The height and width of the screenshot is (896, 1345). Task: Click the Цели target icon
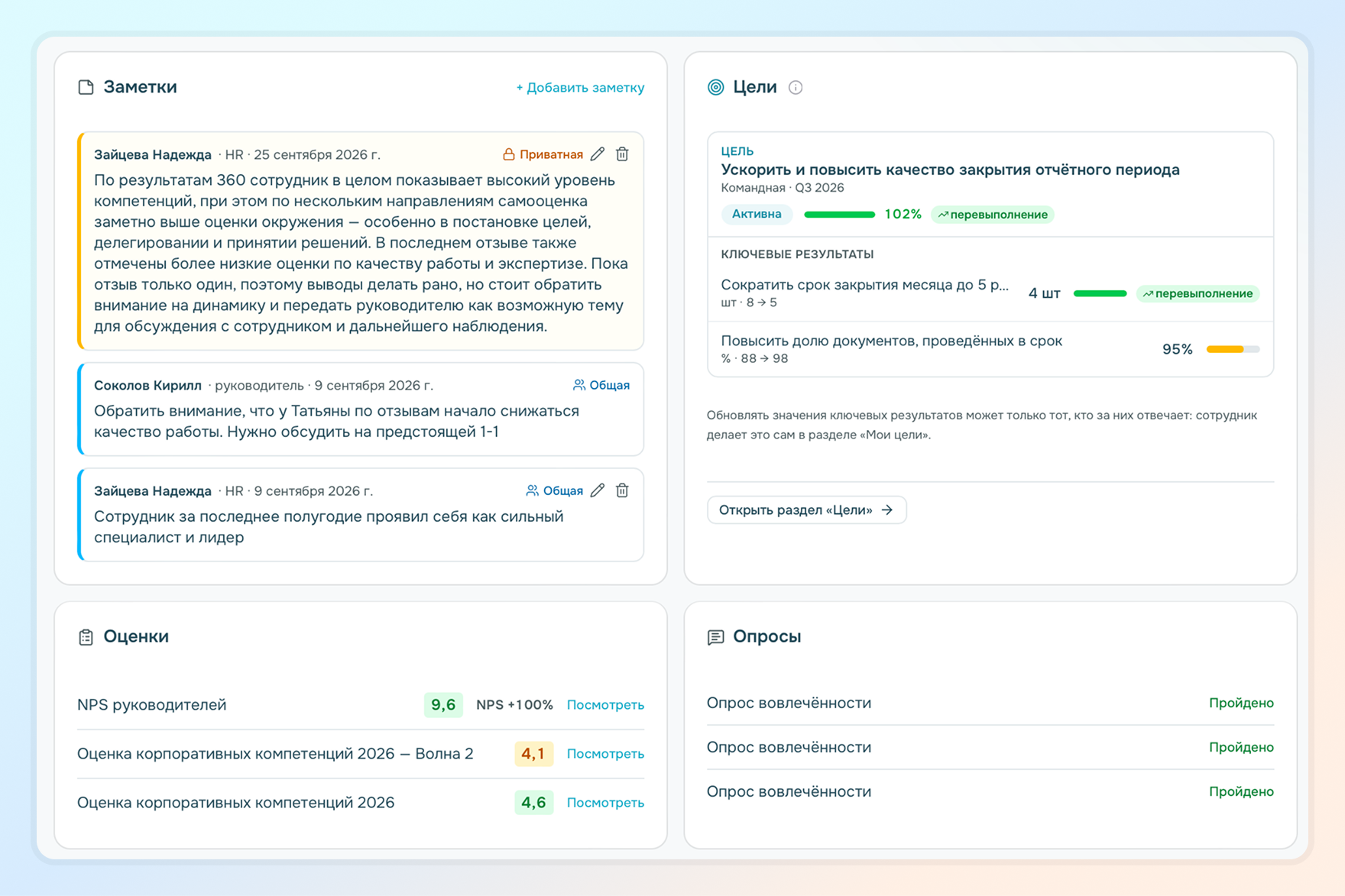pyautogui.click(x=715, y=87)
